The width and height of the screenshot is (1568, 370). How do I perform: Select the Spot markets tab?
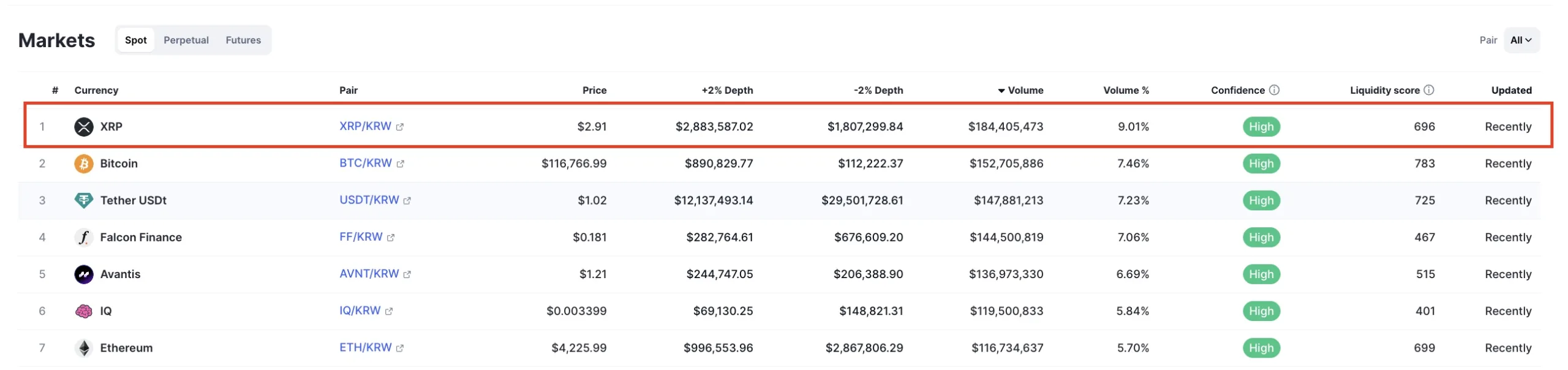coord(135,40)
